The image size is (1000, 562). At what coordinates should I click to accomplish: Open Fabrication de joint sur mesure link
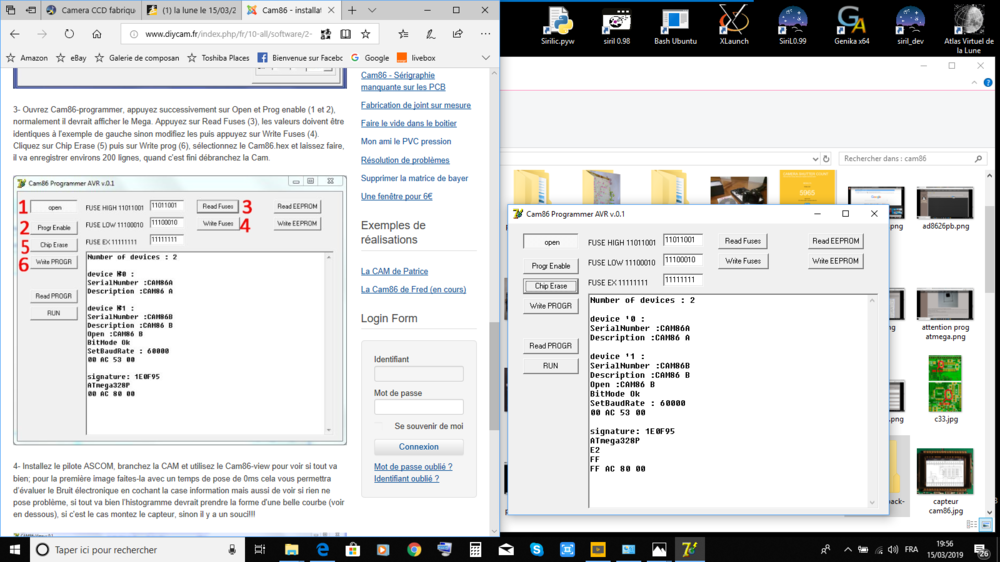pyautogui.click(x=416, y=105)
